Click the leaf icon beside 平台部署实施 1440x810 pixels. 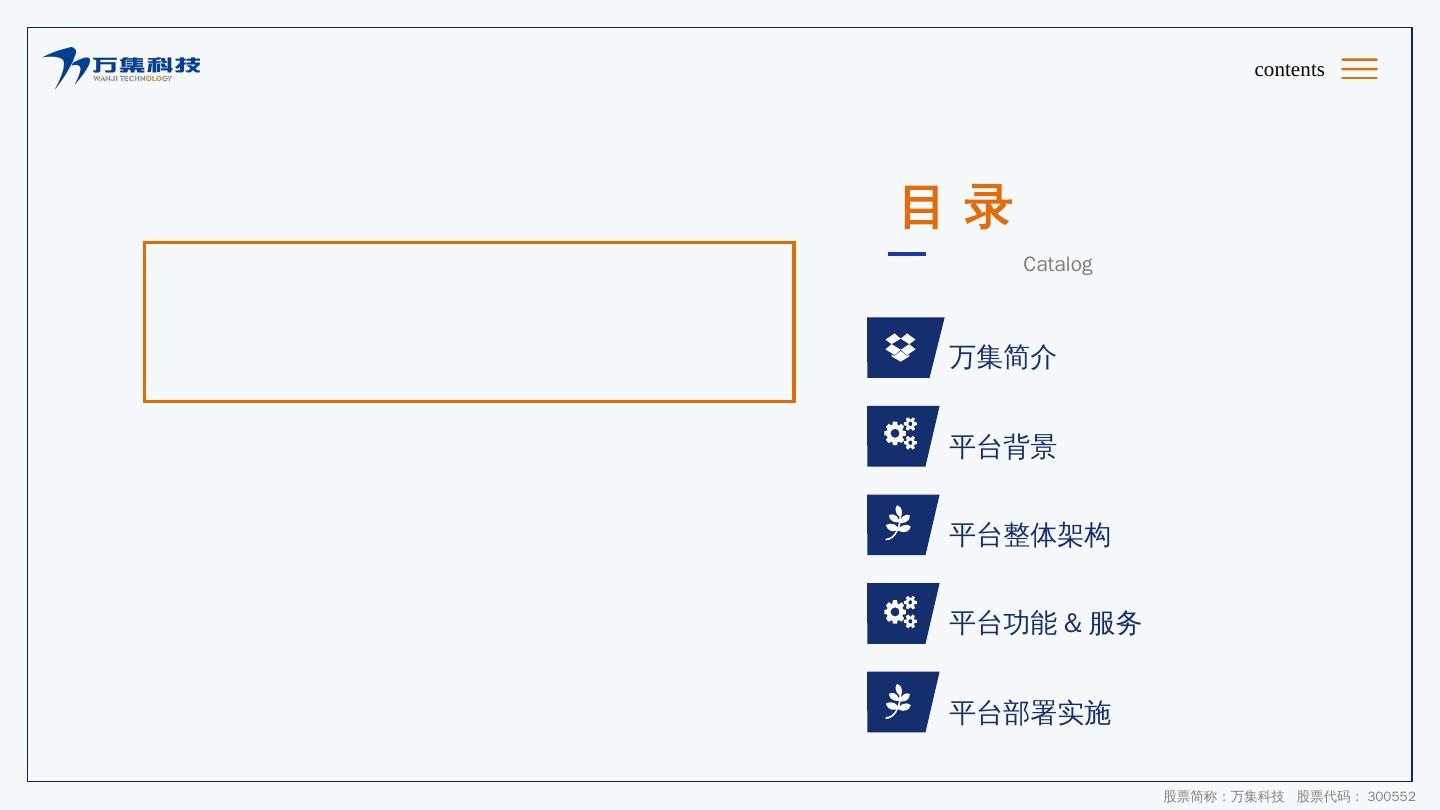click(x=900, y=701)
